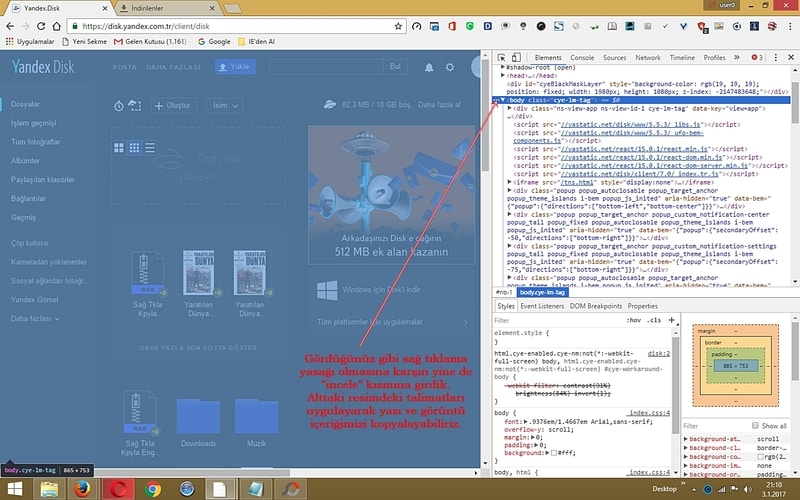Image resolution: width=800 pixels, height=500 pixels.
Task: Open the Event Listeners pane tab
Action: pyautogui.click(x=542, y=306)
